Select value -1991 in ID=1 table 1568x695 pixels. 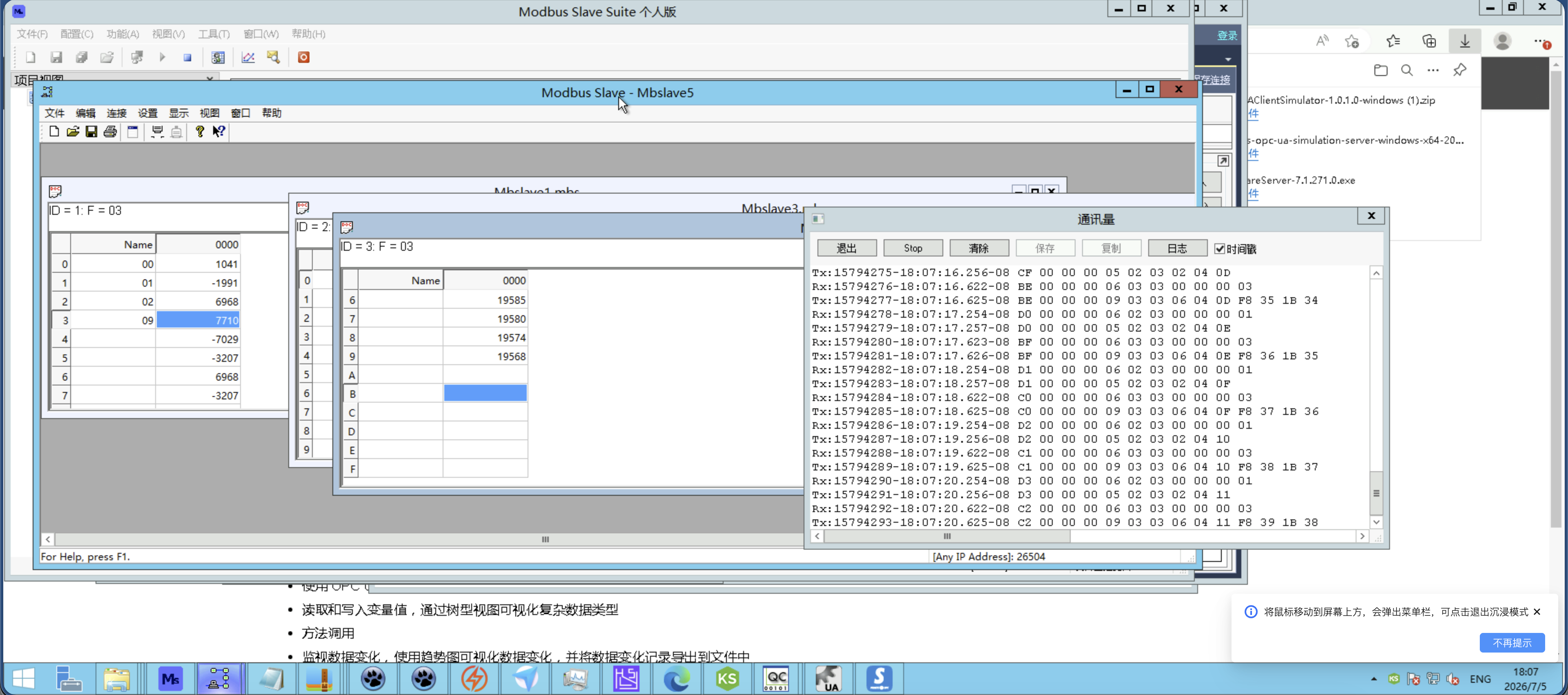point(198,283)
